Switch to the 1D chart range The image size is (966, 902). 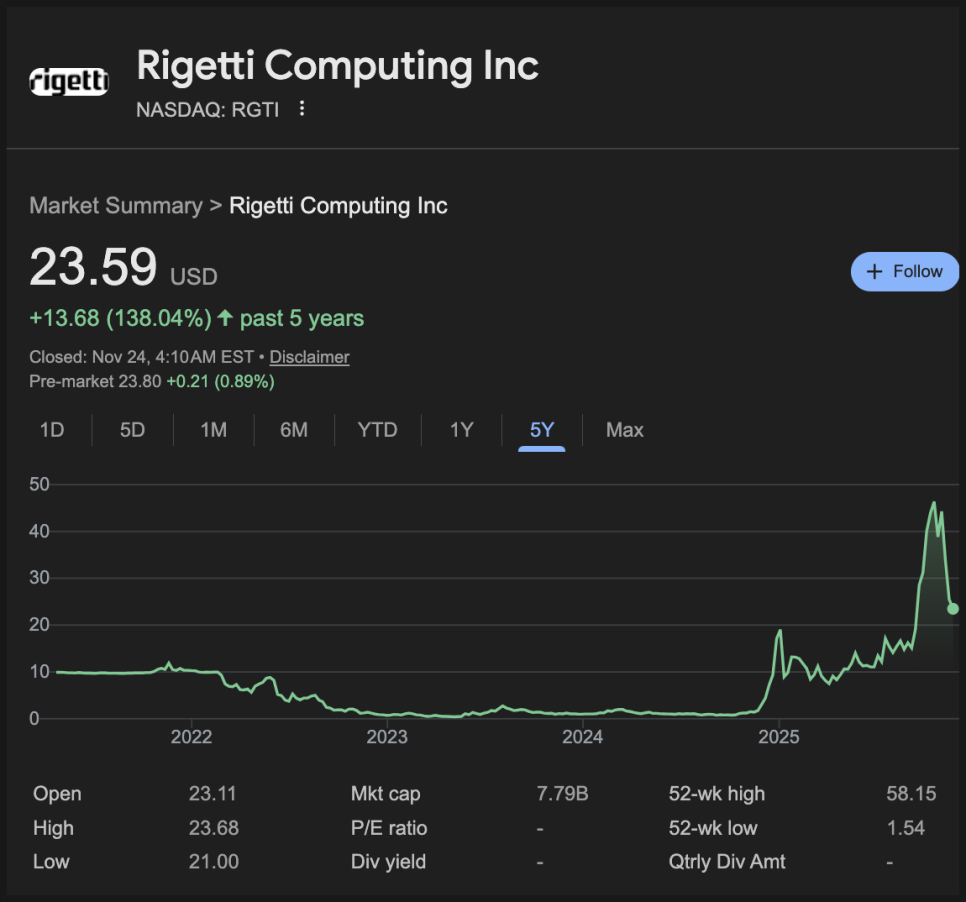pos(52,430)
